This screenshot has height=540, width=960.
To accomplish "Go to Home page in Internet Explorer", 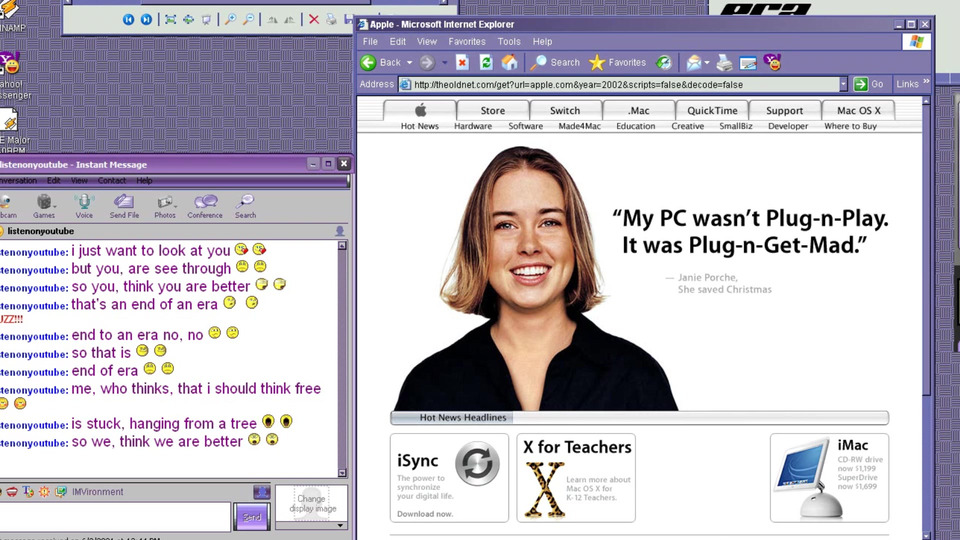I will (x=509, y=62).
